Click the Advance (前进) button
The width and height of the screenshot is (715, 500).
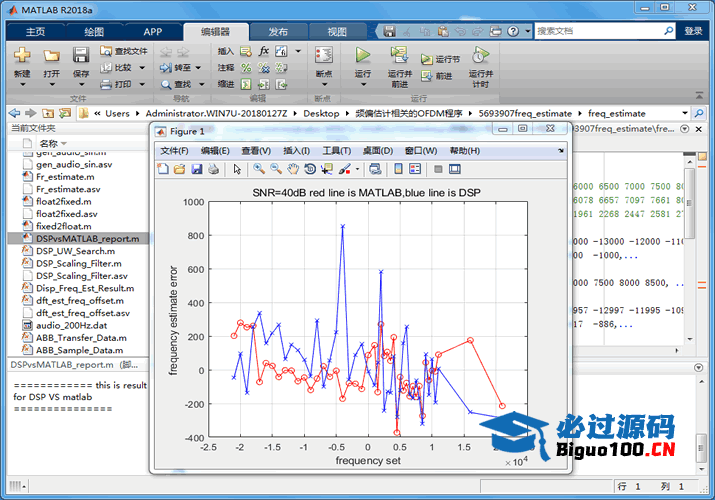437,76
